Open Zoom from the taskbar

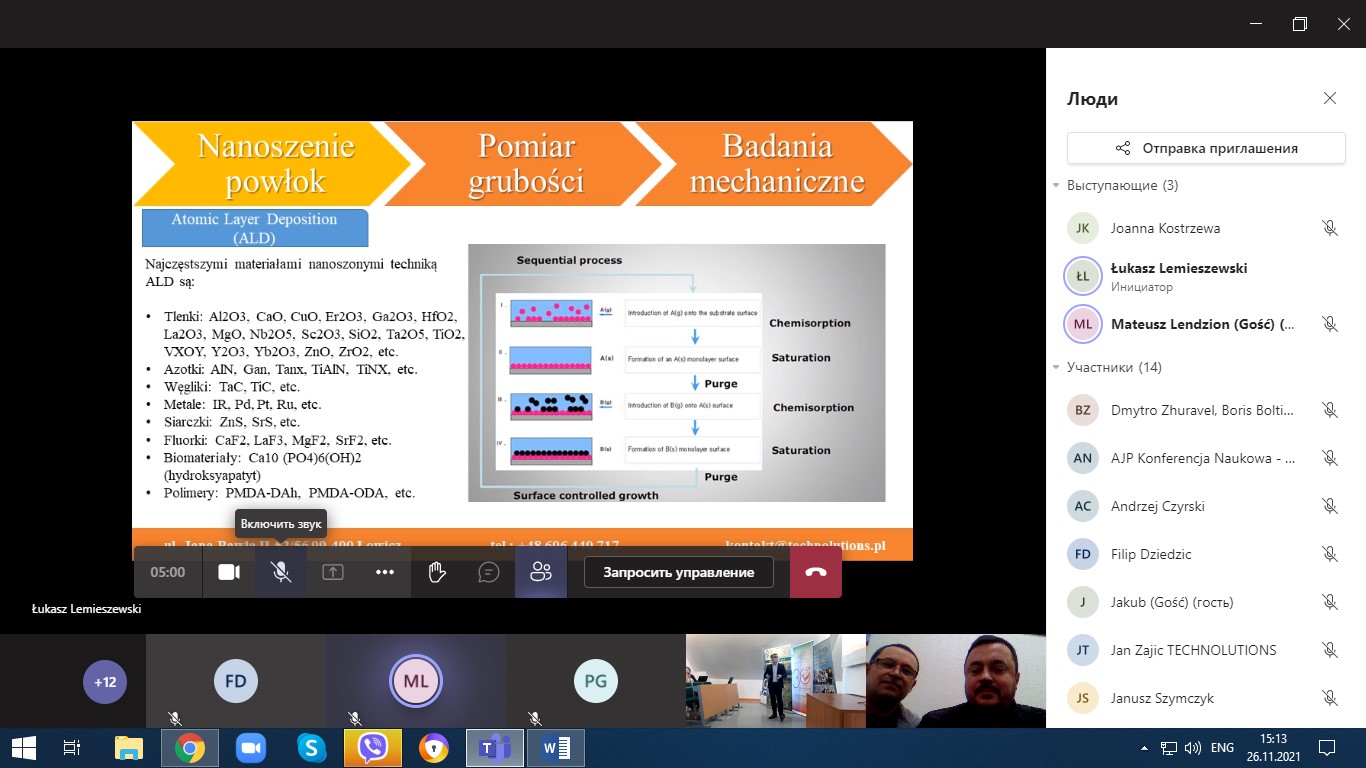251,747
